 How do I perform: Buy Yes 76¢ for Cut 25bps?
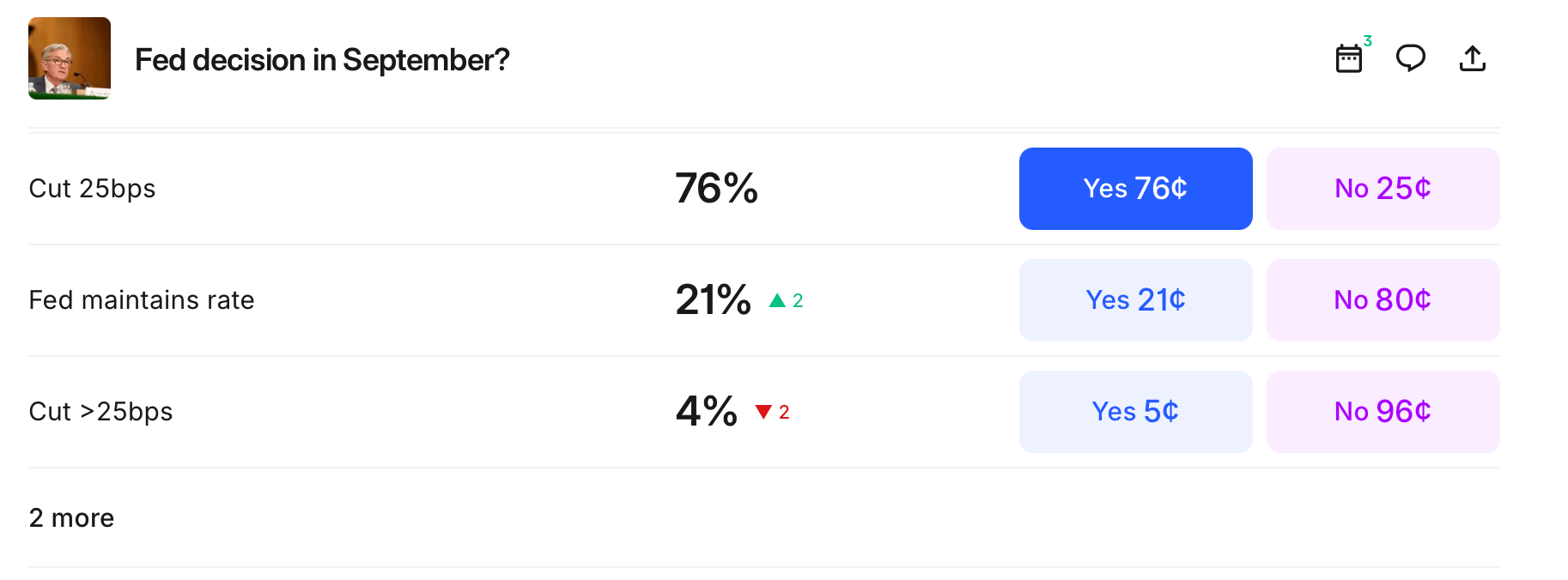point(1135,189)
